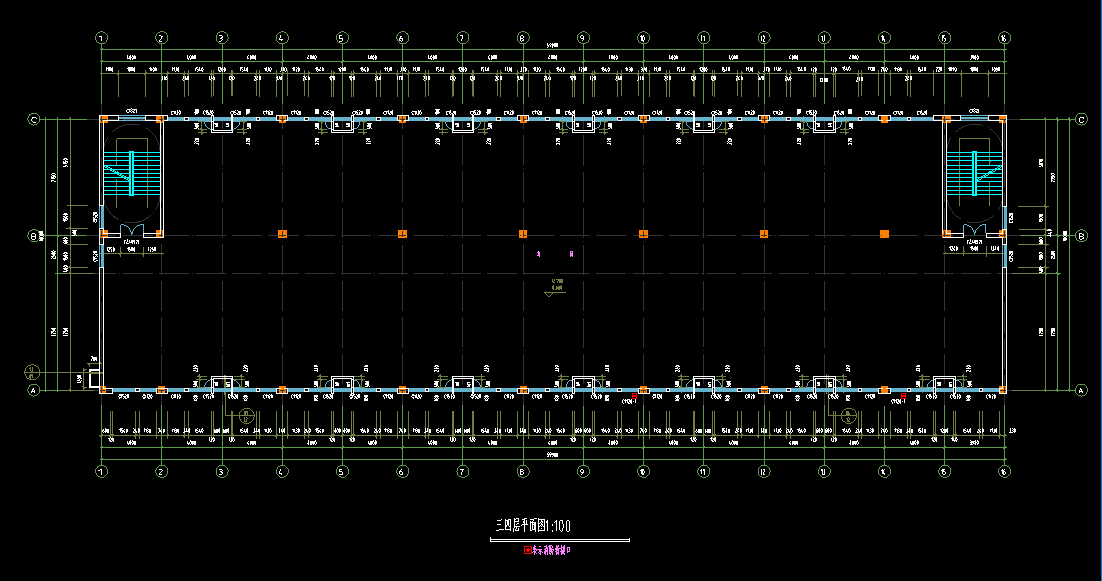This screenshot has height=581, width=1102.
Task: Click the elevation marker at plan center
Action: click(549, 289)
